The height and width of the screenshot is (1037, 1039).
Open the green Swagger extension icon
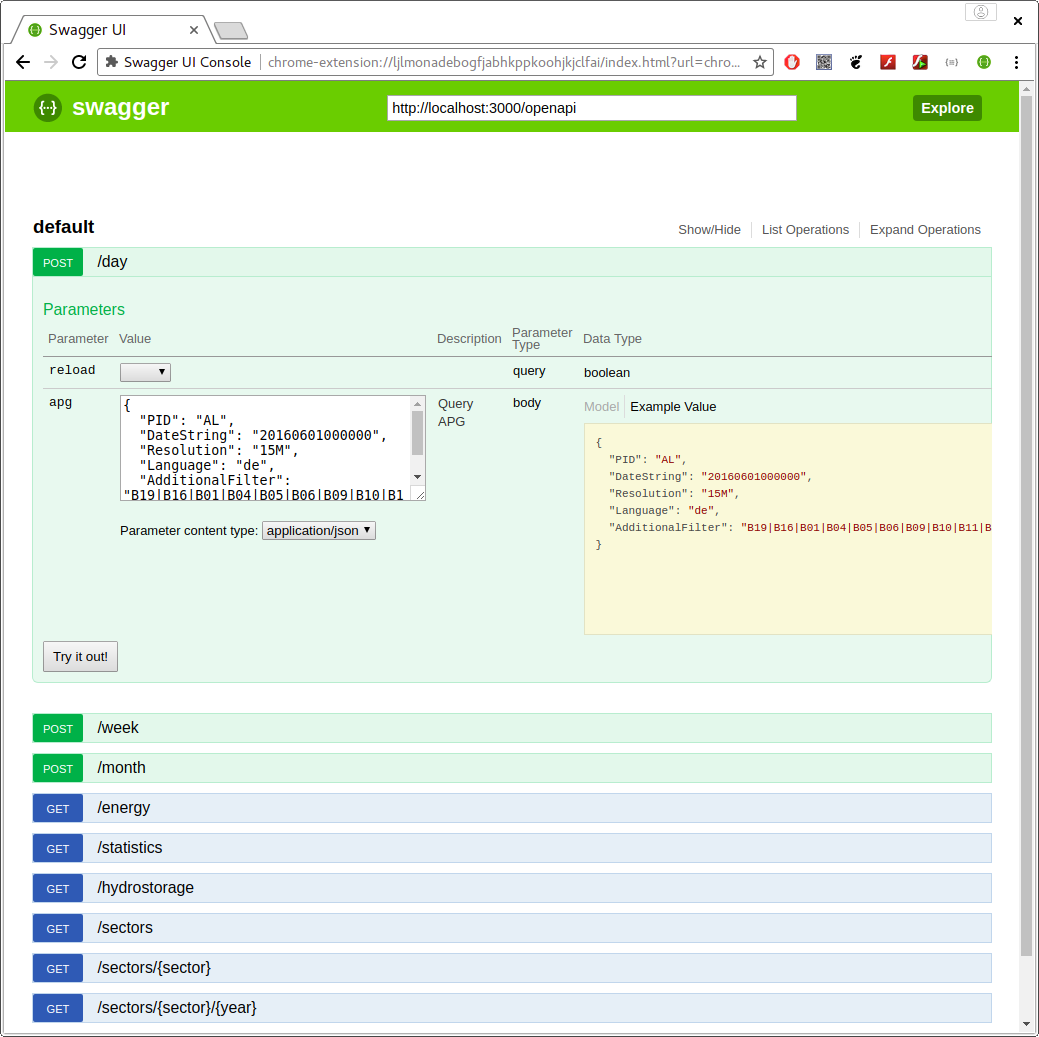point(984,62)
